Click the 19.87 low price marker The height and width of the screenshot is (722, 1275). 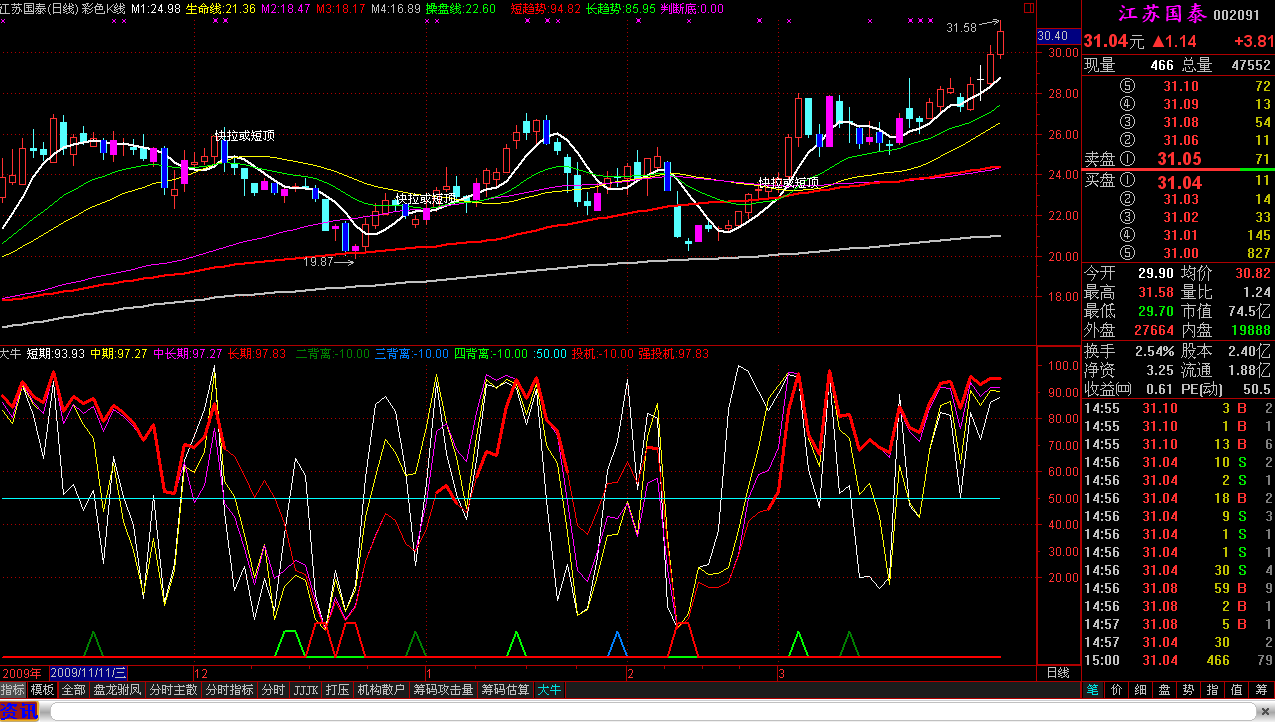(319, 261)
